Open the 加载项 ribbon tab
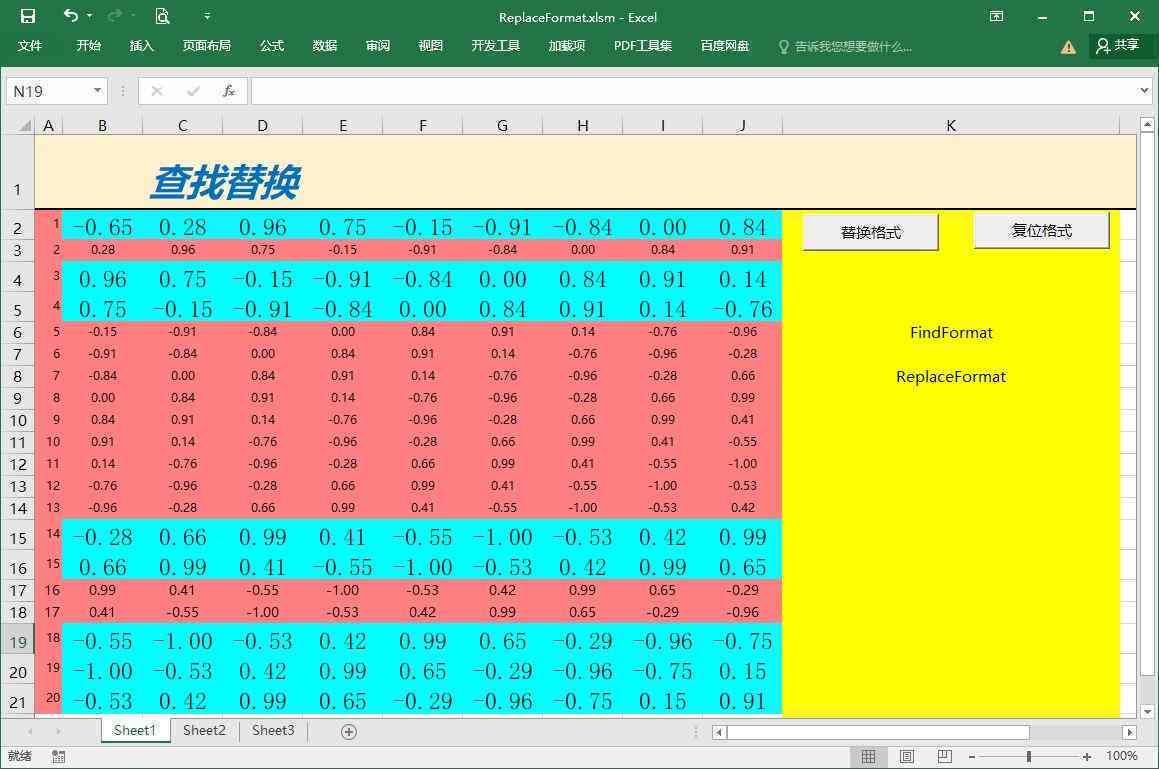Viewport: 1159px width, 769px height. pyautogui.click(x=567, y=46)
